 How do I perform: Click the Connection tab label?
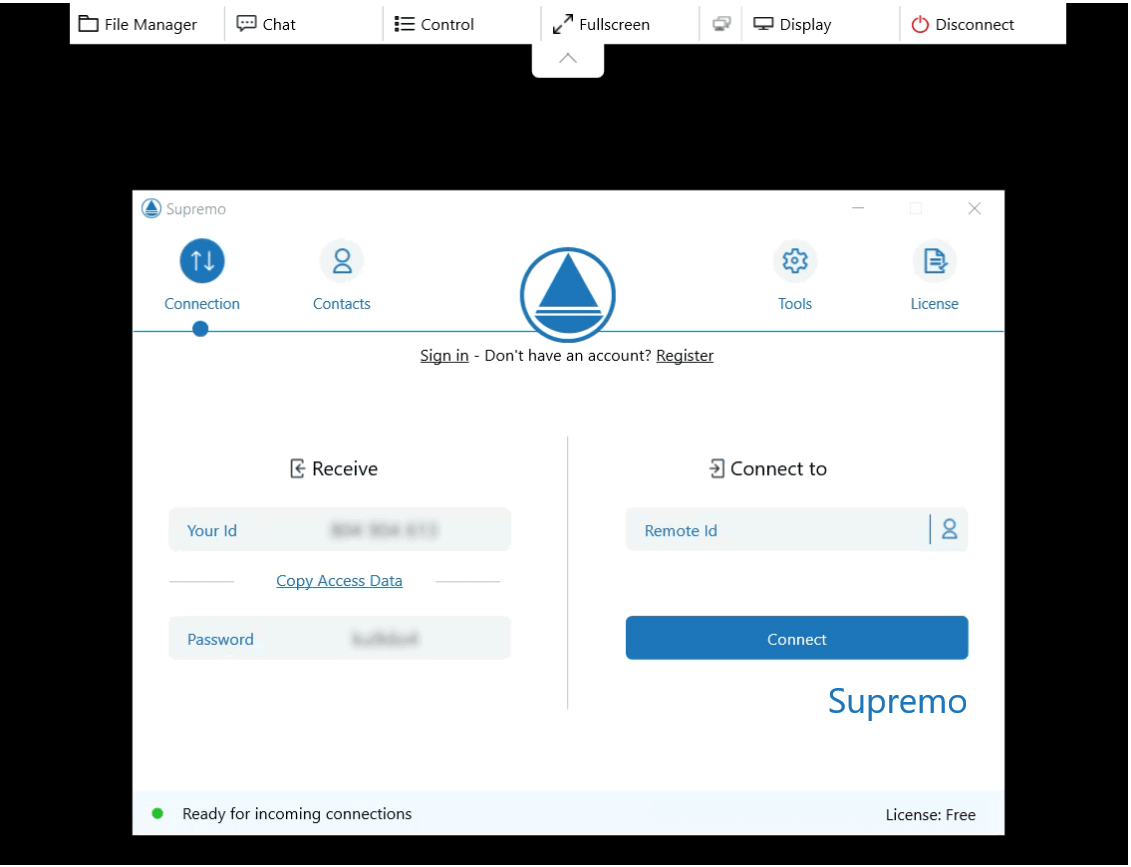(x=202, y=304)
